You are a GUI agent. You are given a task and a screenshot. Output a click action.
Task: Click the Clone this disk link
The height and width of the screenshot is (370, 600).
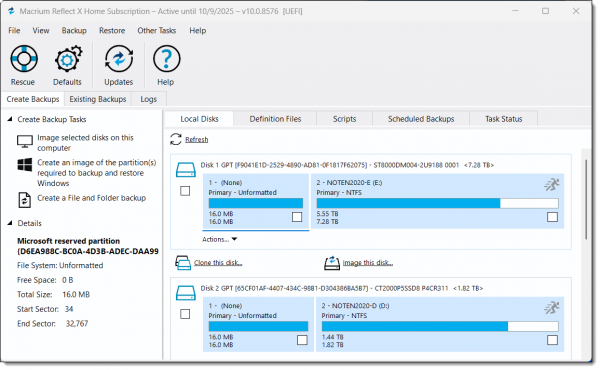click(x=218, y=263)
